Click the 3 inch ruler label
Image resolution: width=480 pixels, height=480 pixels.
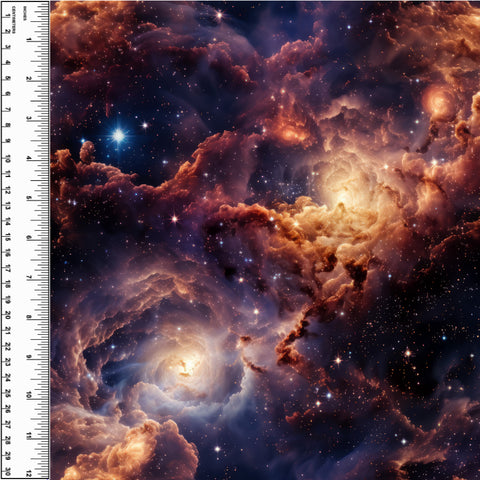pyautogui.click(x=29, y=118)
